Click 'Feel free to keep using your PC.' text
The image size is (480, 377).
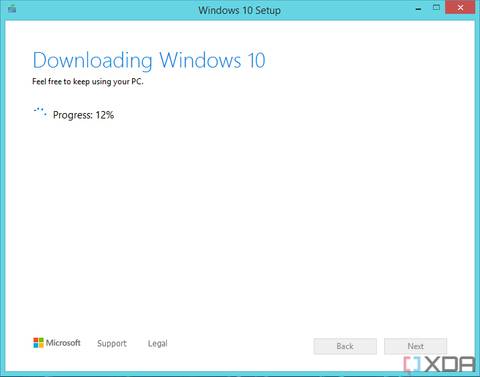[88, 82]
